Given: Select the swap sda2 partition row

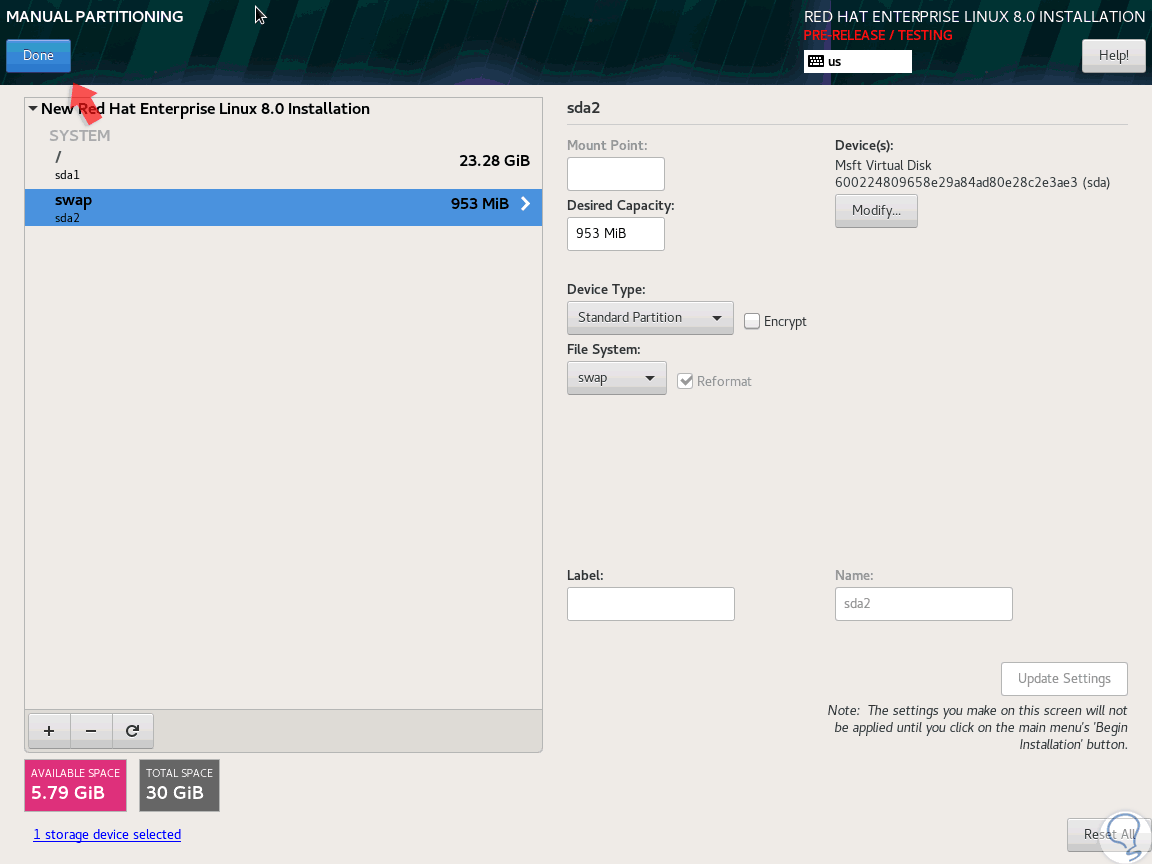Looking at the screenshot, I should pos(284,207).
